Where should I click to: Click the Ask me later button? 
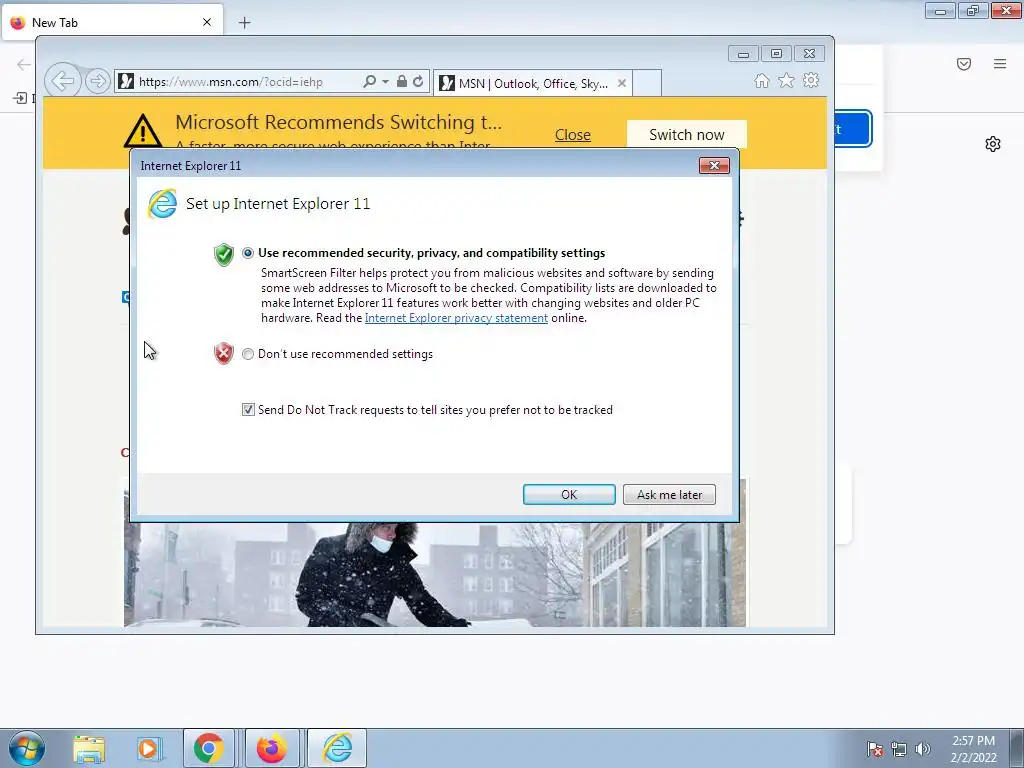pos(669,494)
